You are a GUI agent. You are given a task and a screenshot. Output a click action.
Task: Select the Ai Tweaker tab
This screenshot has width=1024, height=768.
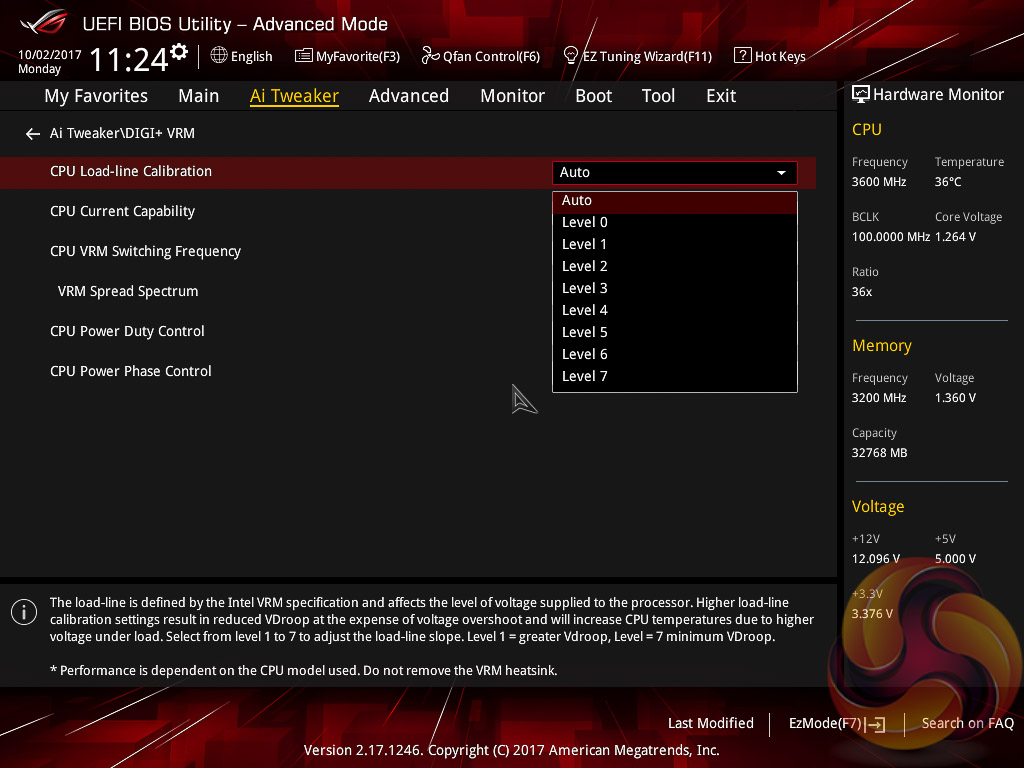[x=294, y=96]
